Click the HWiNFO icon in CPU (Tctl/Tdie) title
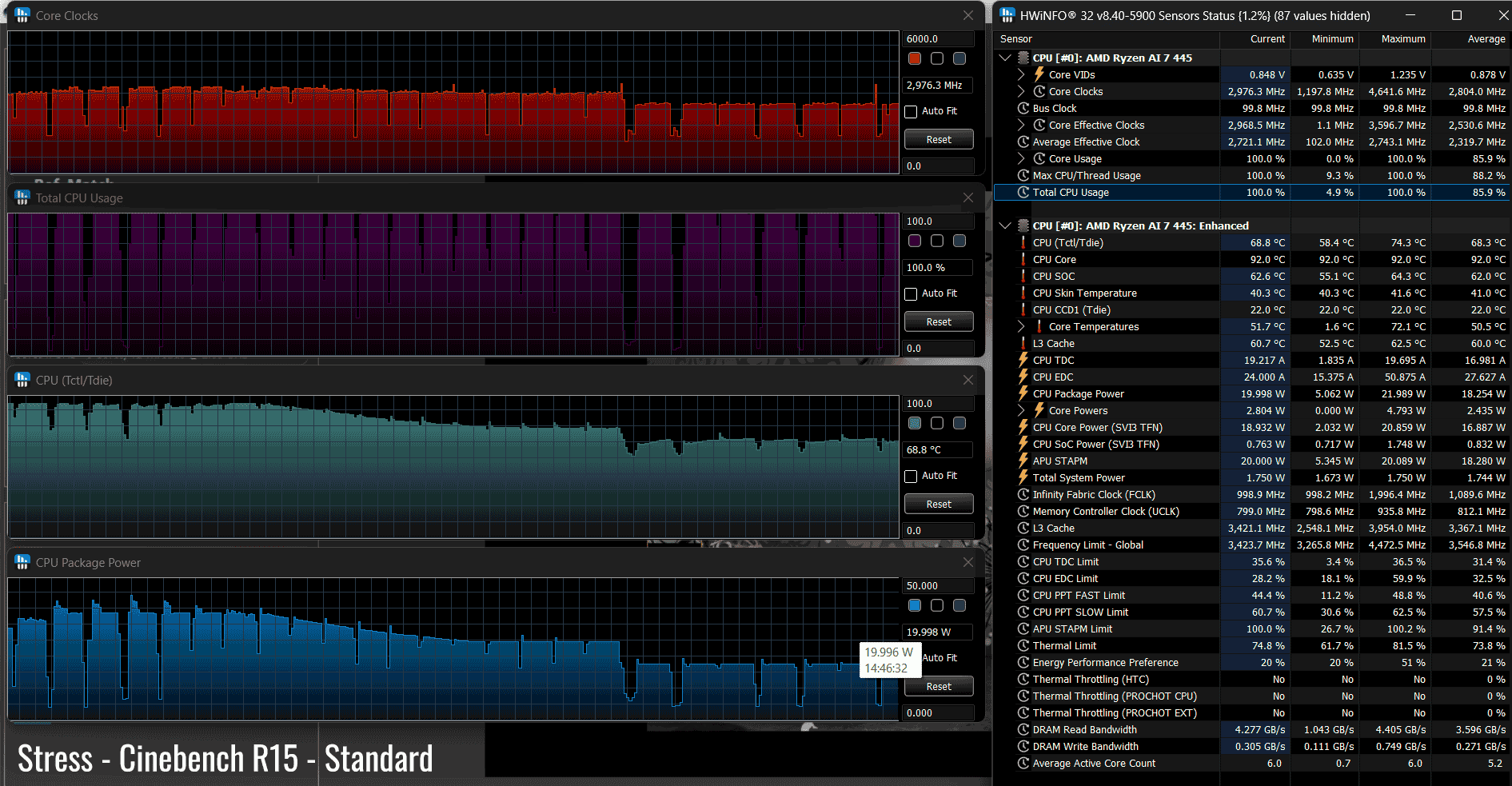The width and height of the screenshot is (1512, 786). coord(22,380)
